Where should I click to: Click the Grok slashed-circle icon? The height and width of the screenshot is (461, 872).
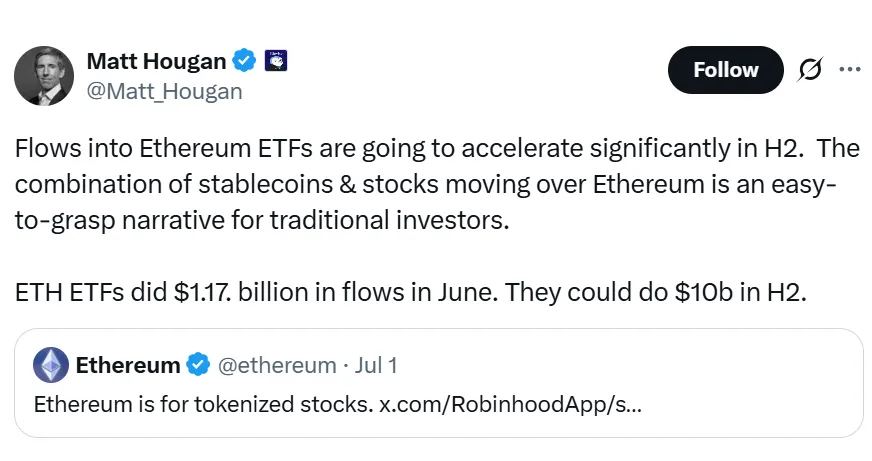coord(809,70)
